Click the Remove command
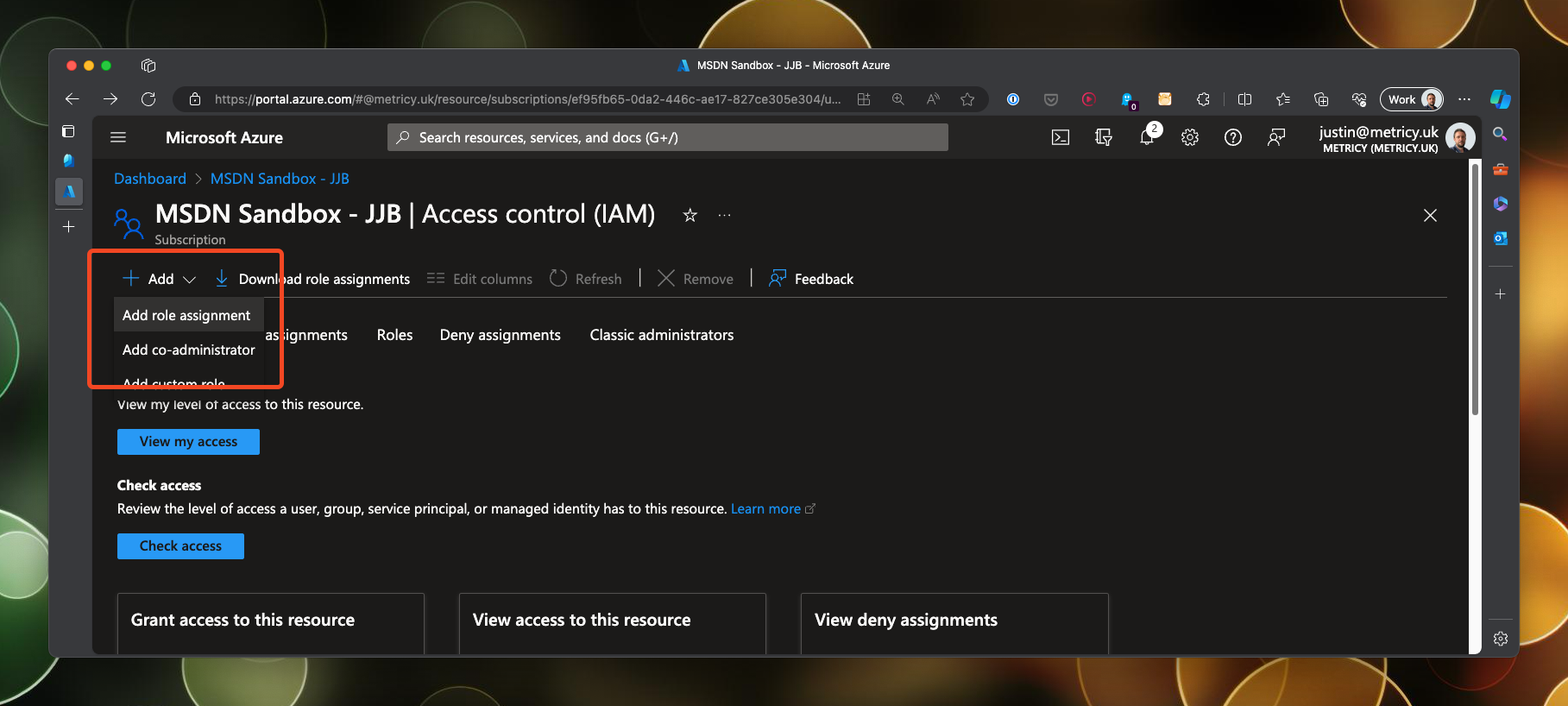Screen dimensions: 1568x706 pyautogui.click(x=696, y=279)
